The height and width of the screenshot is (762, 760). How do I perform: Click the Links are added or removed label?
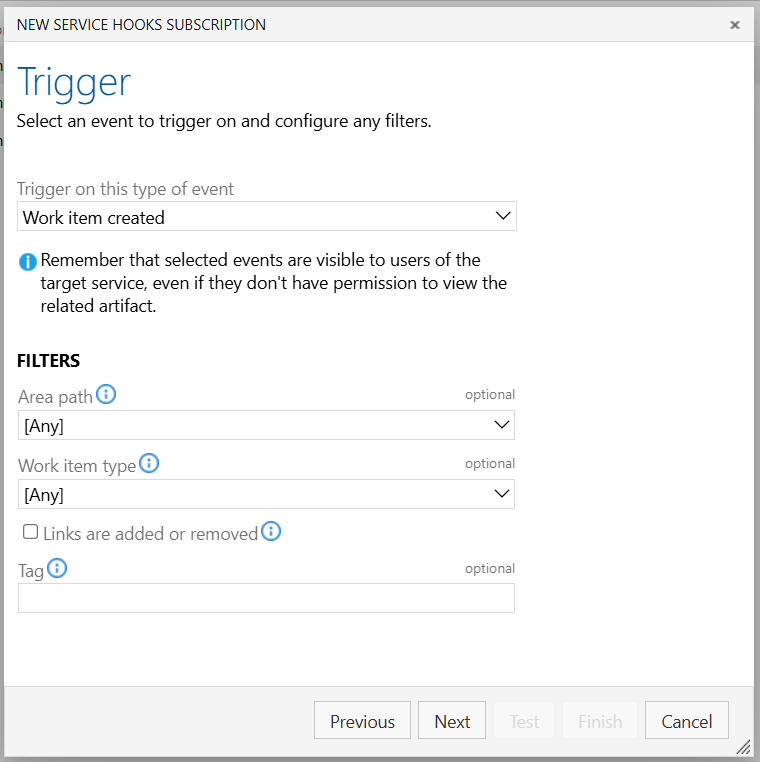point(151,534)
